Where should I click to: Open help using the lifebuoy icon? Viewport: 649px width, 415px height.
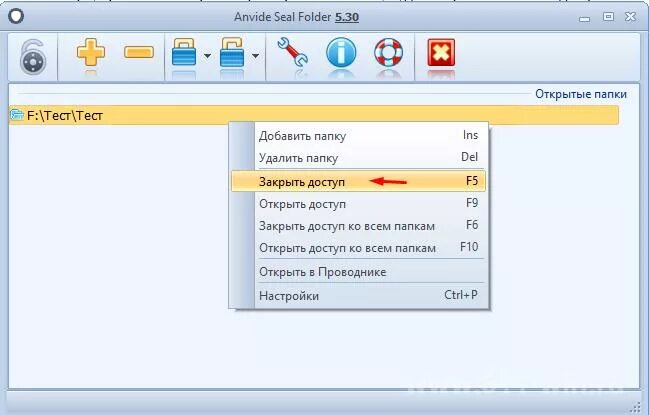[x=388, y=53]
